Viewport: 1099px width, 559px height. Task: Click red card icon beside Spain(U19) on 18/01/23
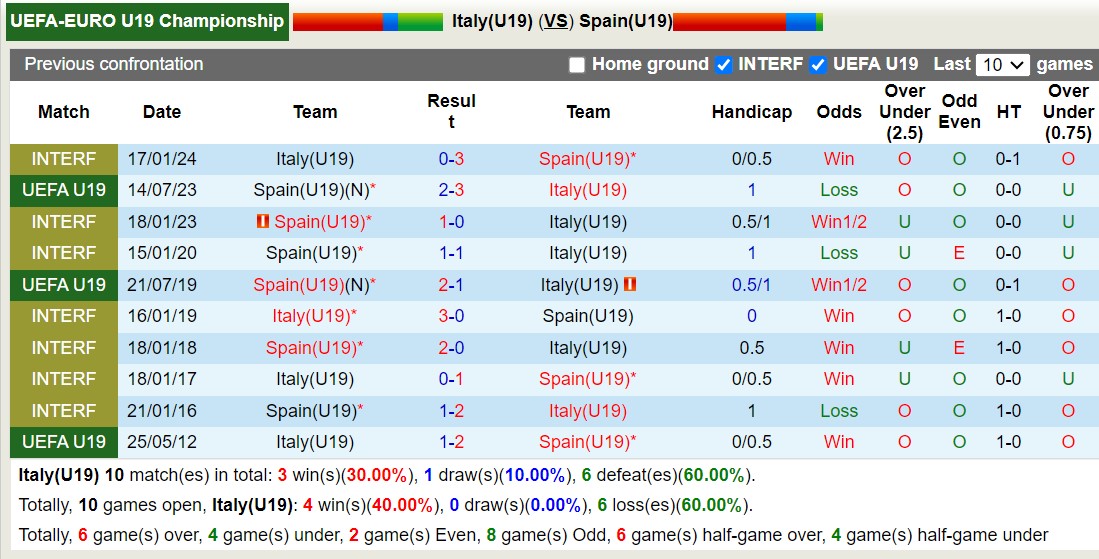coord(263,221)
